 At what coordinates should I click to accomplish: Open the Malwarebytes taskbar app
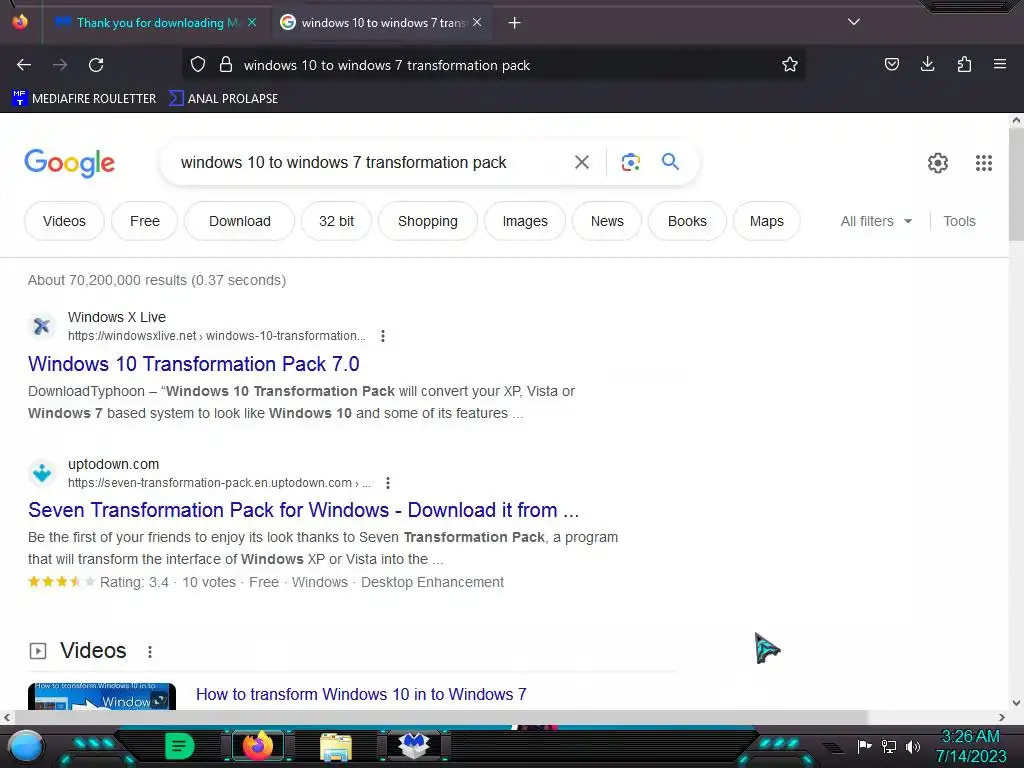pyautogui.click(x=414, y=746)
